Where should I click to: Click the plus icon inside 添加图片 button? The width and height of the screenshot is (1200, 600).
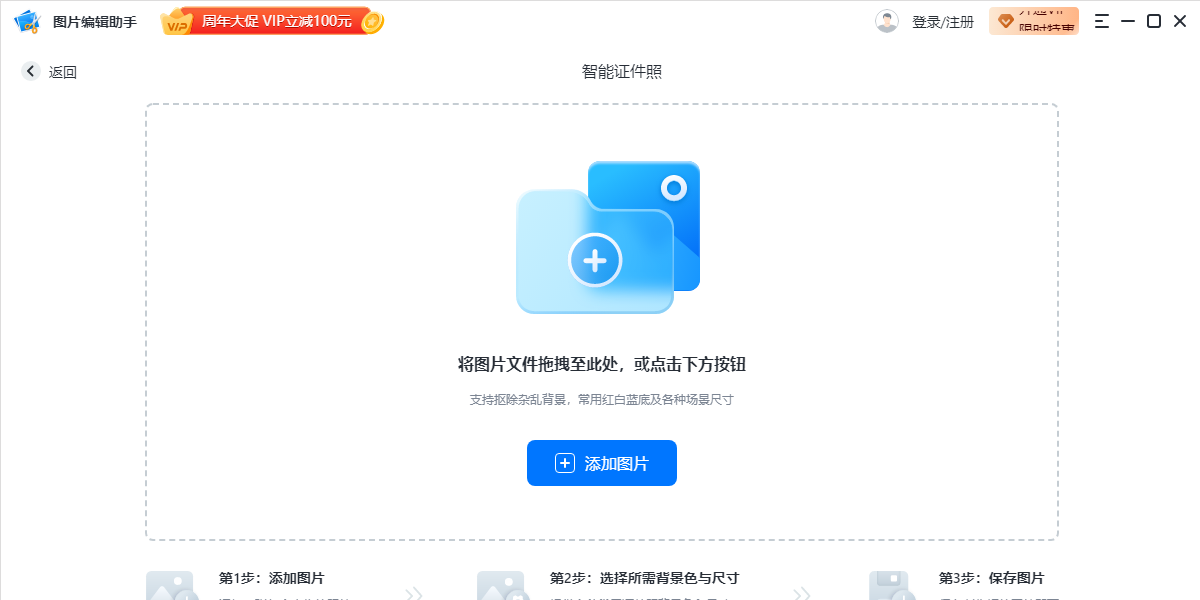pos(565,463)
